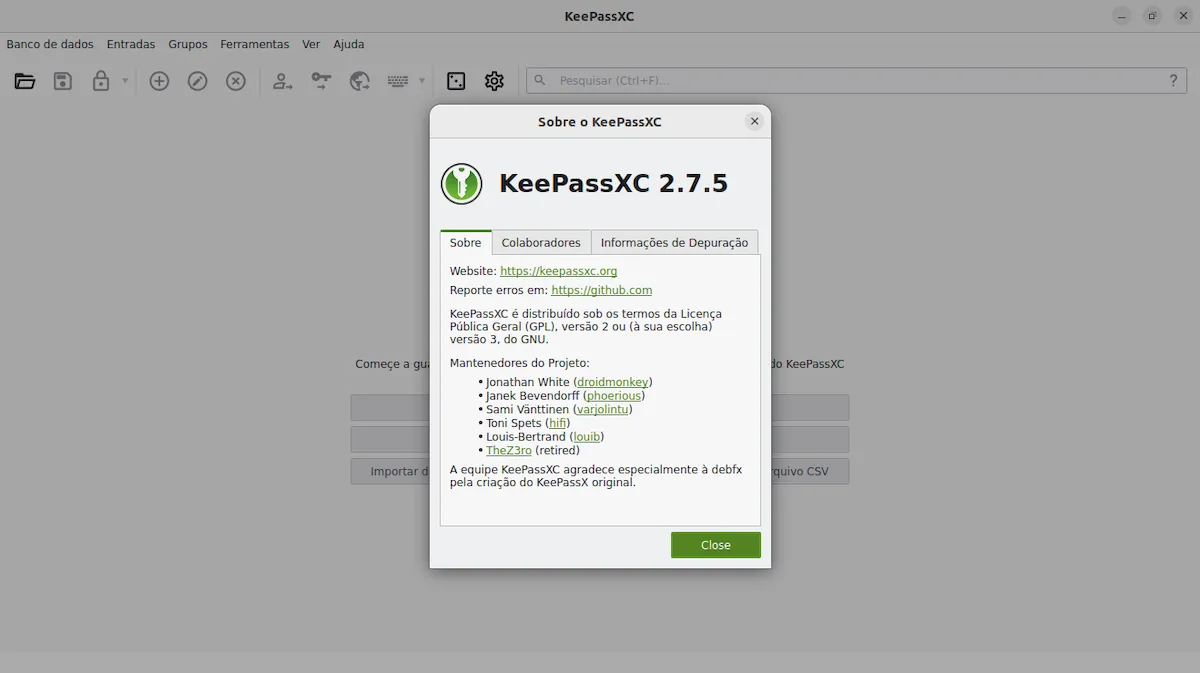The width and height of the screenshot is (1200, 673).
Task: Open the Banco de dados menu
Action: pos(50,44)
